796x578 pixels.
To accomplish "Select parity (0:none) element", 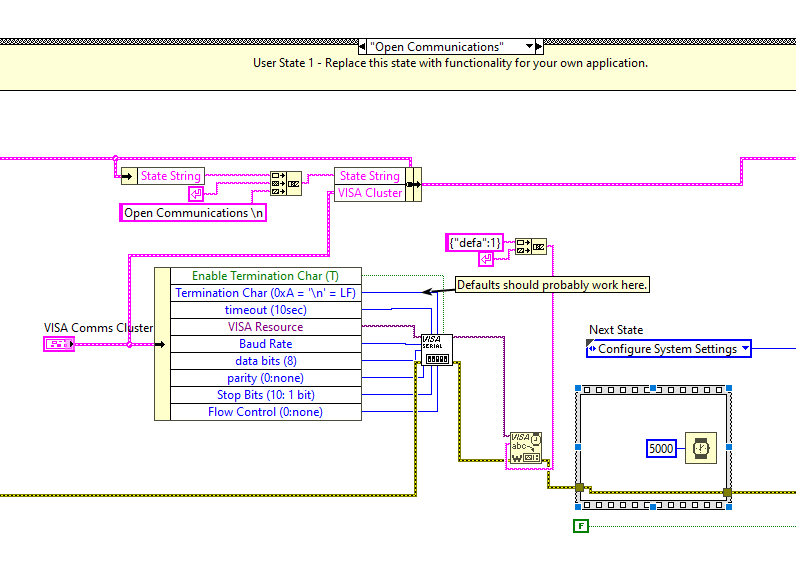I will [266, 378].
